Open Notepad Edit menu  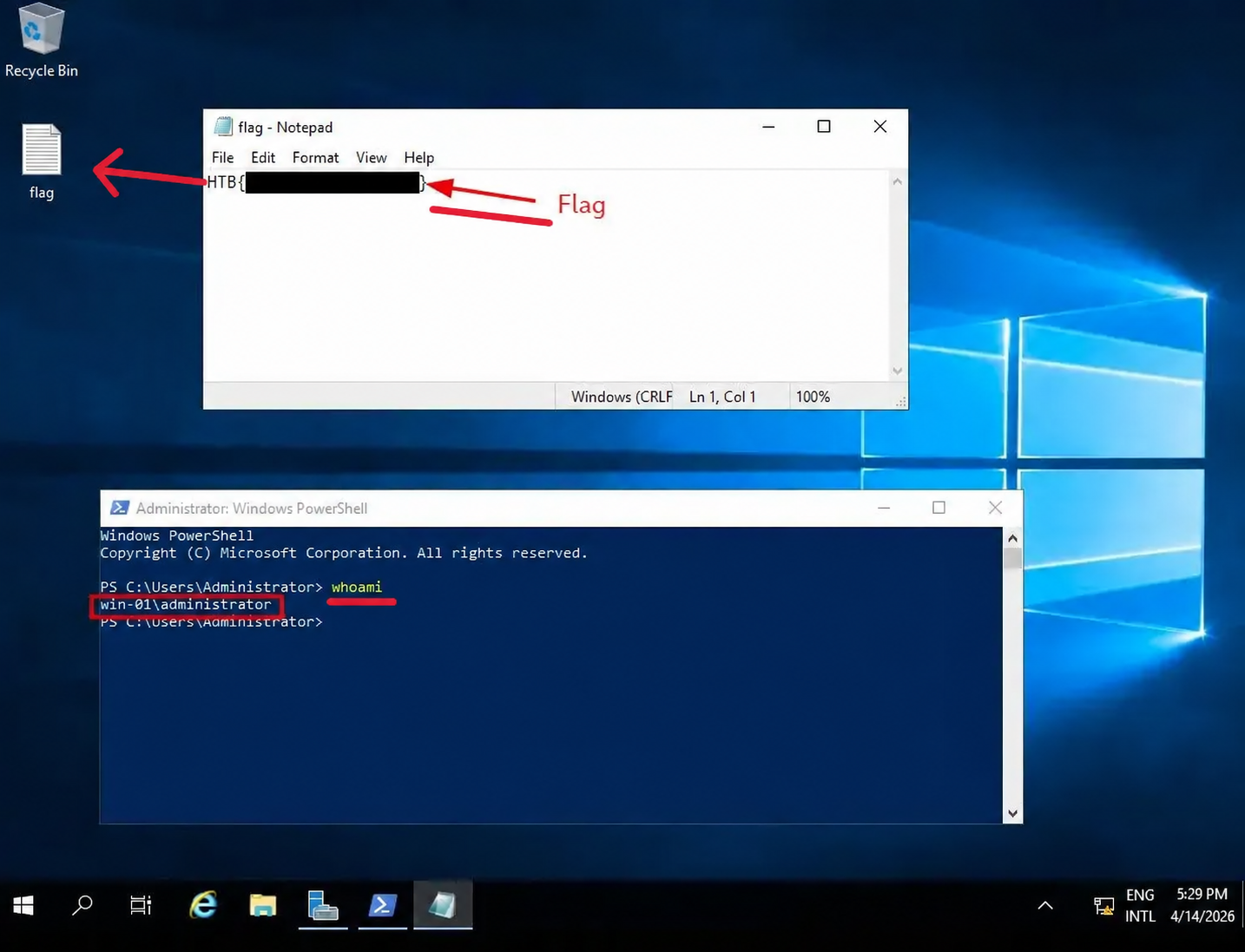click(263, 158)
